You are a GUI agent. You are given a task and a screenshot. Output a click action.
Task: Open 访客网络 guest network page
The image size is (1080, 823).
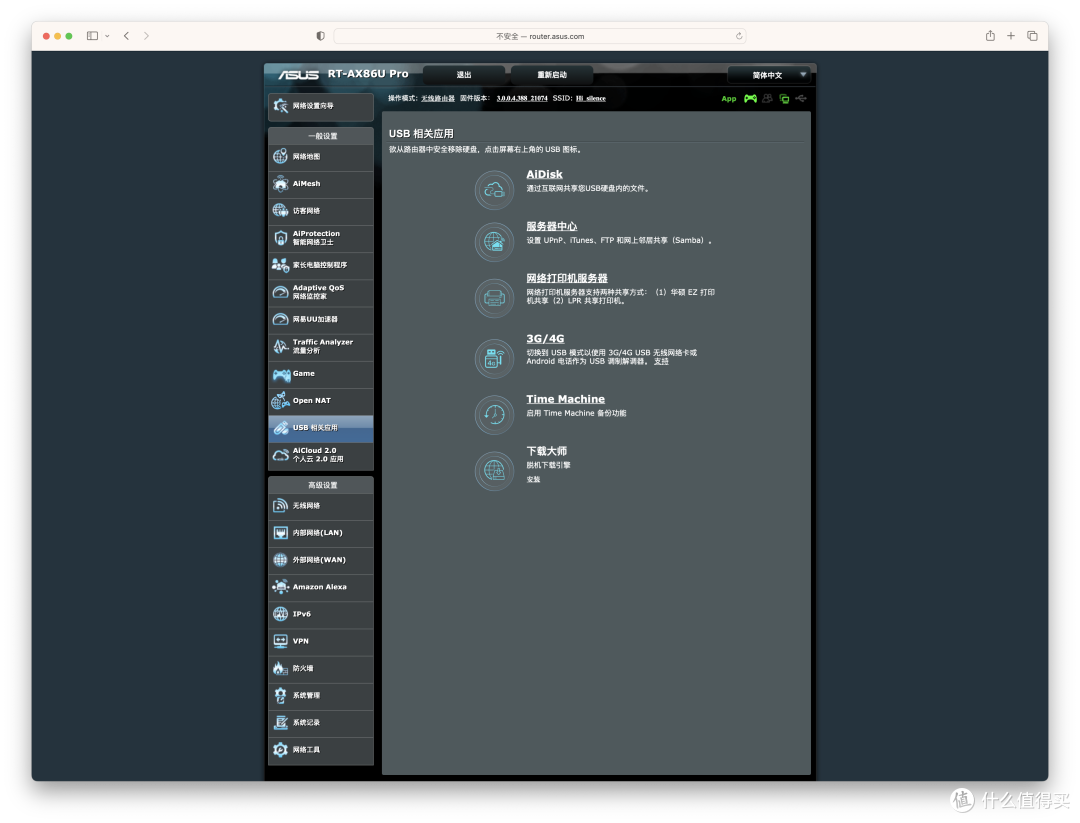(x=320, y=211)
